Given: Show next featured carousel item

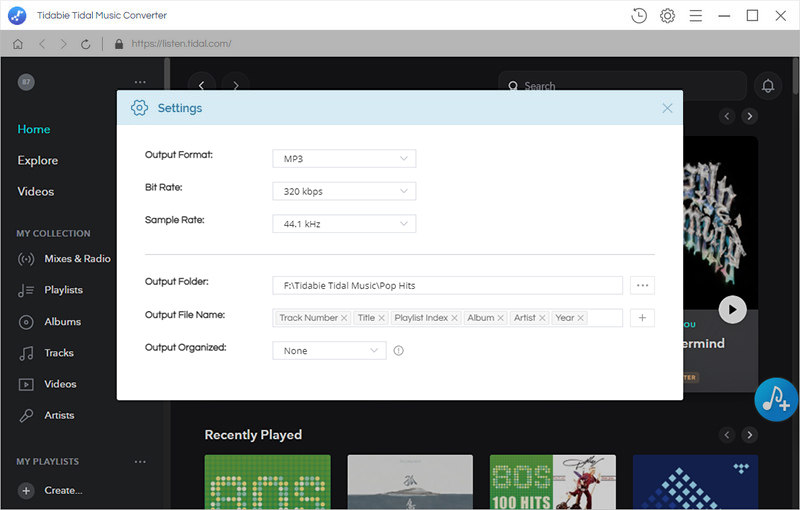Looking at the screenshot, I should 749,116.
